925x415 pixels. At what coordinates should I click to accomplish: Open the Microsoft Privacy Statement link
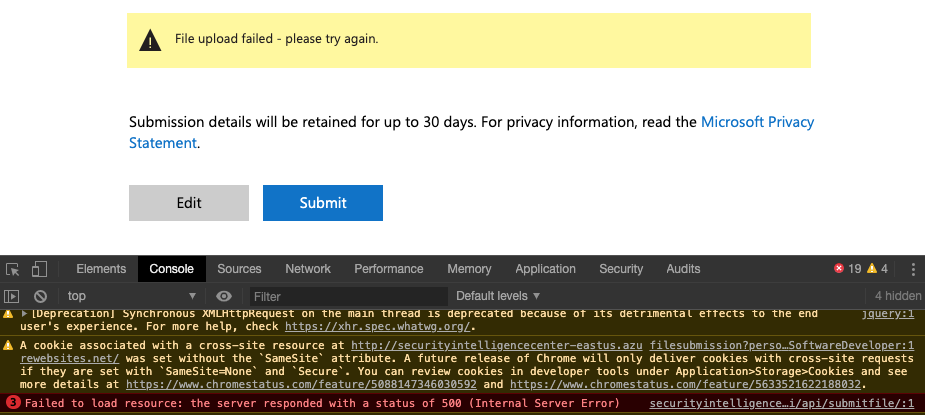(x=471, y=132)
